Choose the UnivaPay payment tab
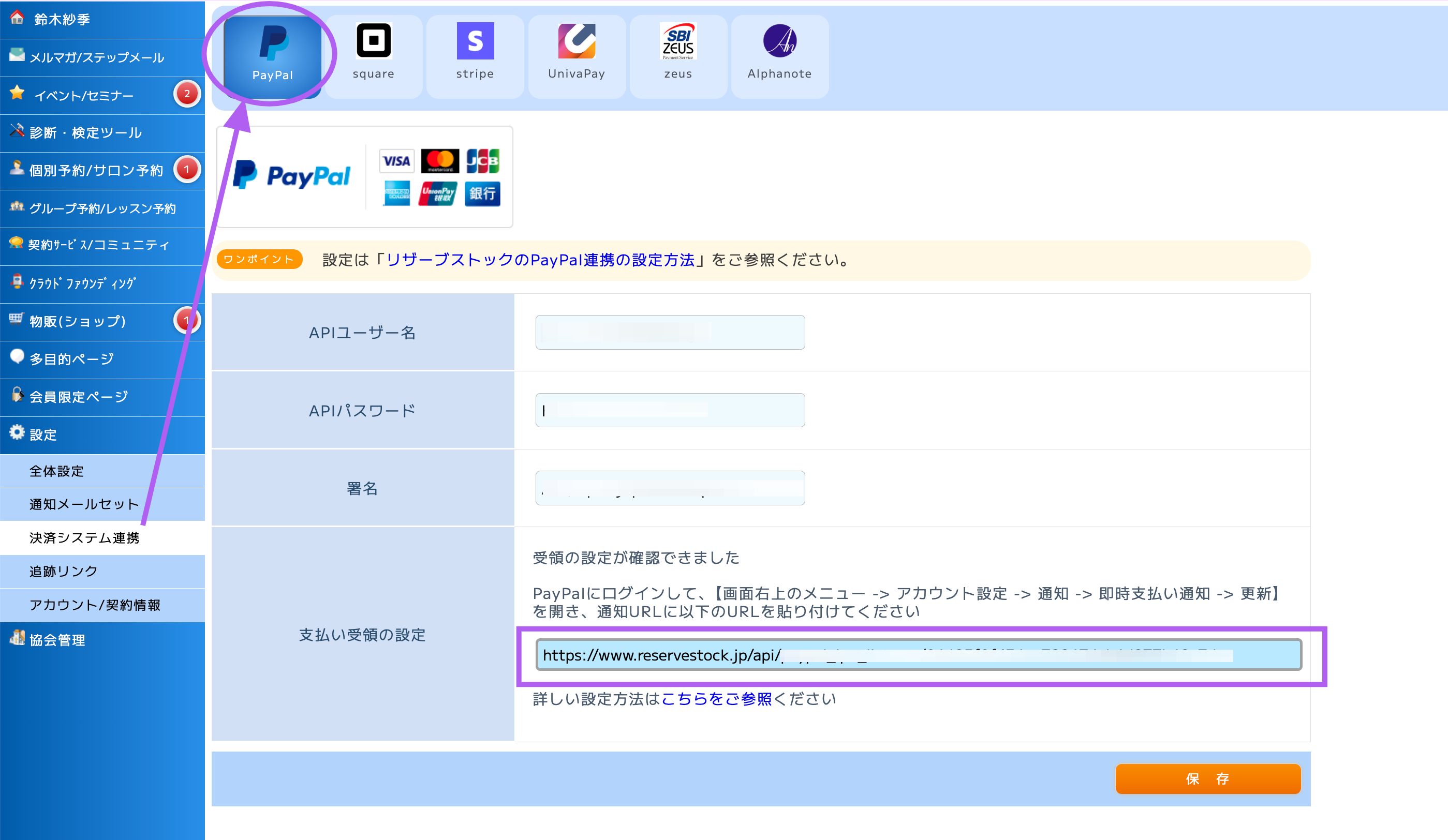Image resolution: width=1448 pixels, height=840 pixels. coord(577,56)
